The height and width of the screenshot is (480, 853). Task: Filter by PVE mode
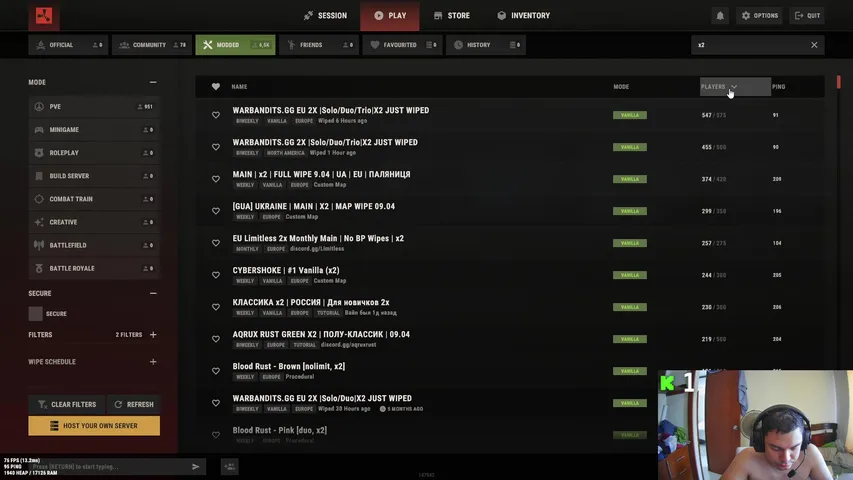tap(94, 107)
